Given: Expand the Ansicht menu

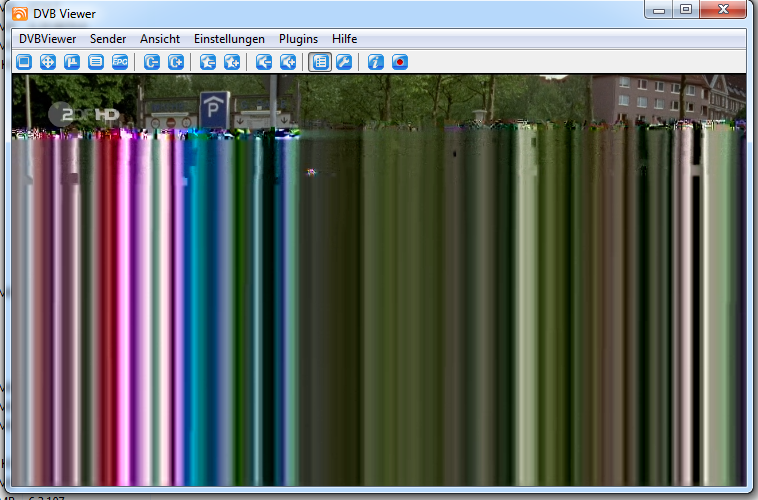Looking at the screenshot, I should coord(160,39).
